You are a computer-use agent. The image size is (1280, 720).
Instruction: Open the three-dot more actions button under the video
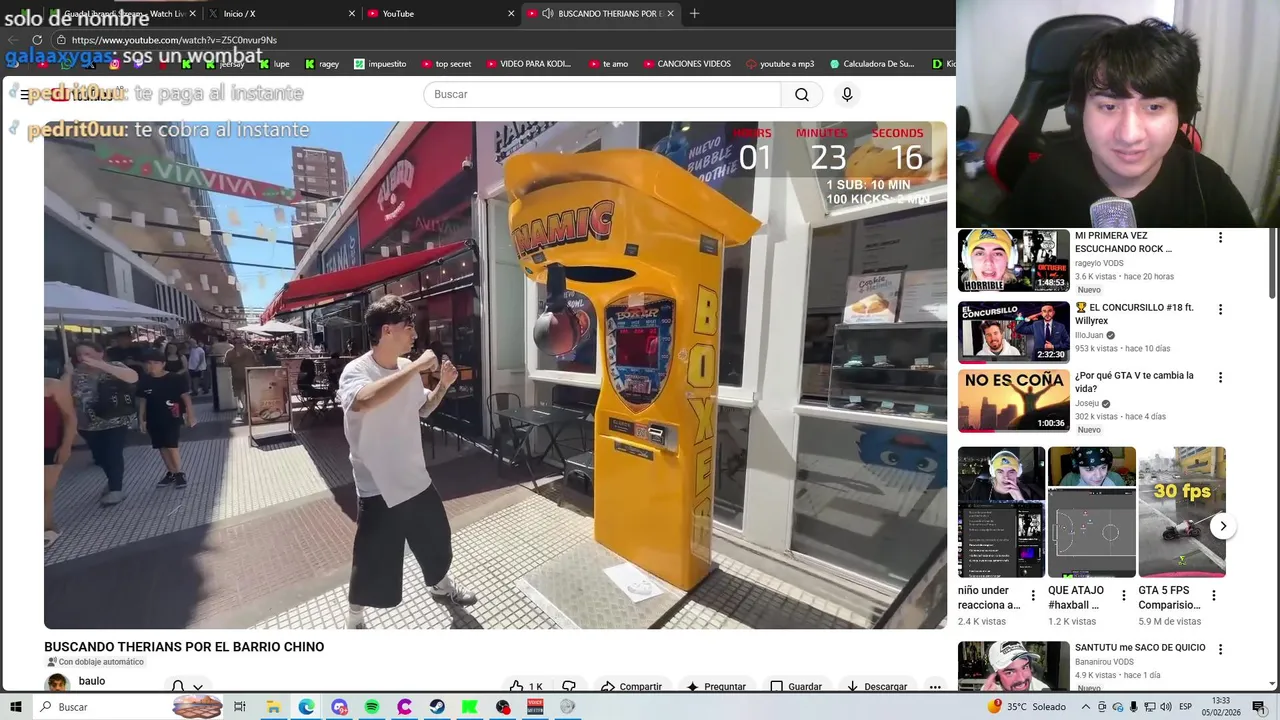pos(935,686)
